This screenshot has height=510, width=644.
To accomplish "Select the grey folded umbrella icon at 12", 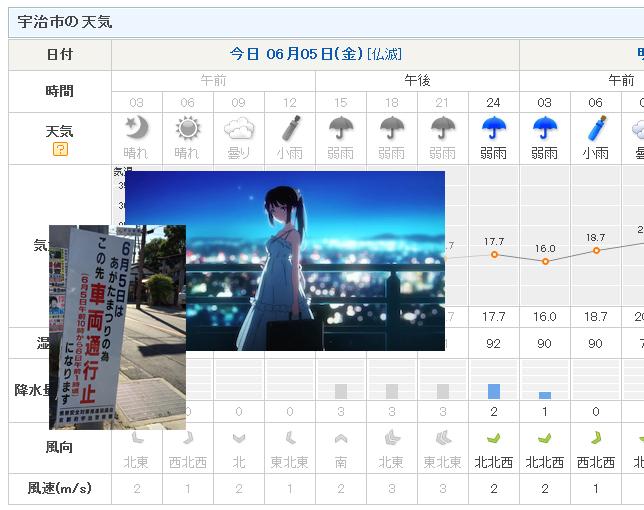I will click(290, 128).
